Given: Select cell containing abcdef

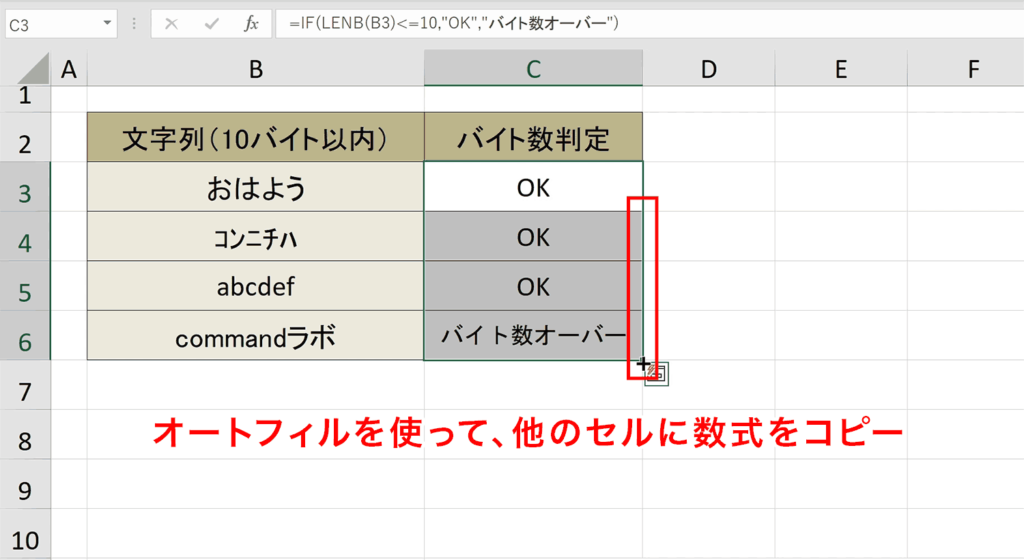Looking at the screenshot, I should (255, 286).
